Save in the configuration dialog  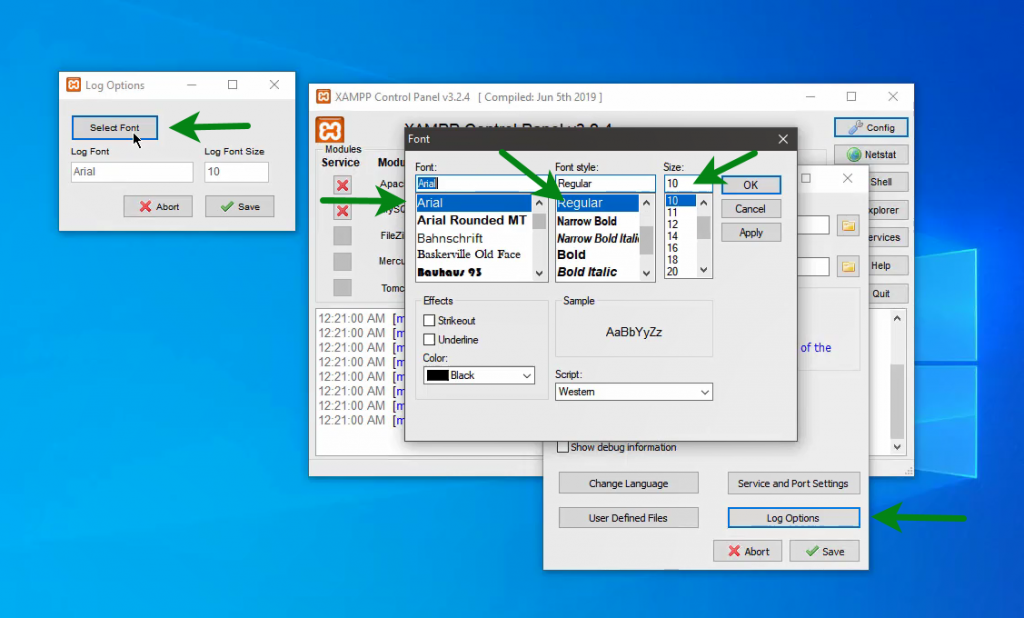point(824,551)
